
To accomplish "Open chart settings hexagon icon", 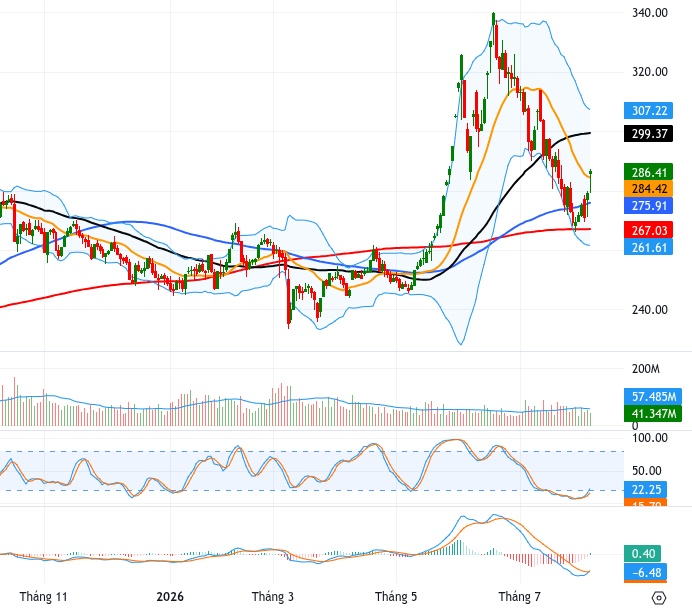I will pos(658,598).
